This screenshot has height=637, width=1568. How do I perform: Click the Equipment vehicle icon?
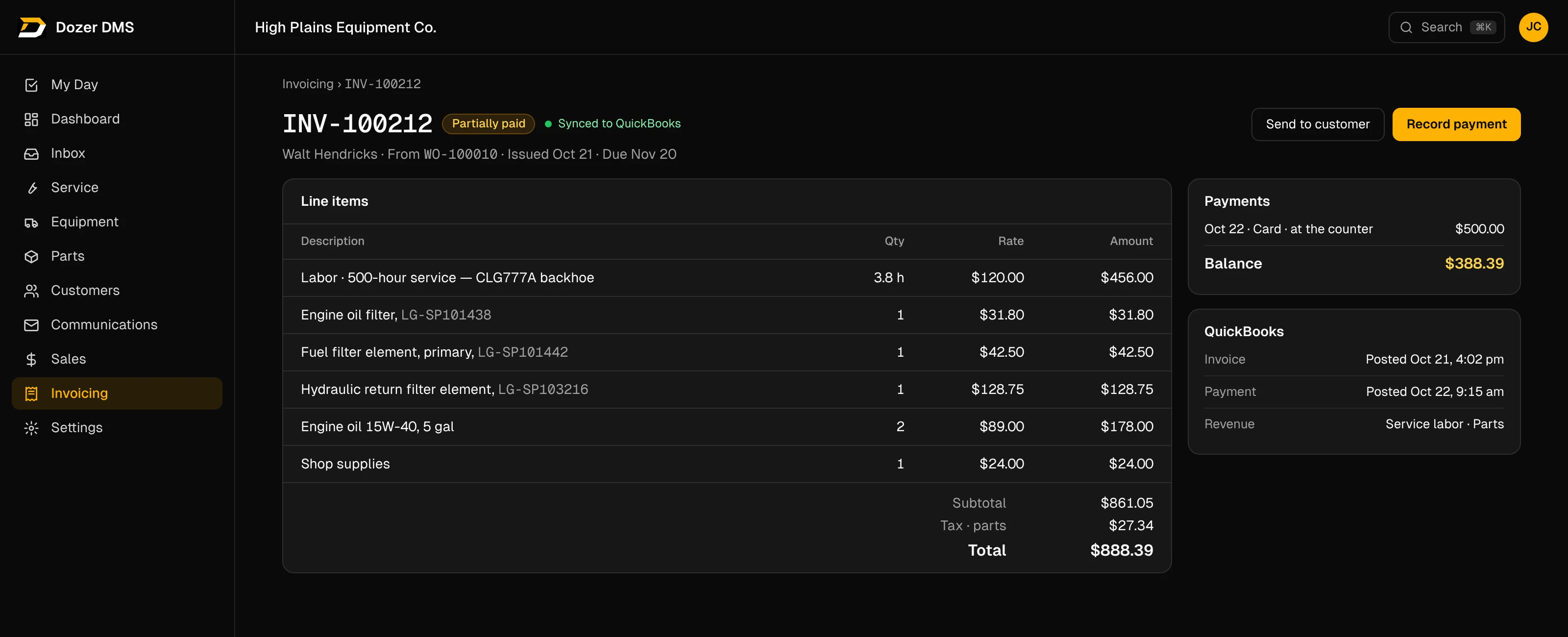point(31,222)
